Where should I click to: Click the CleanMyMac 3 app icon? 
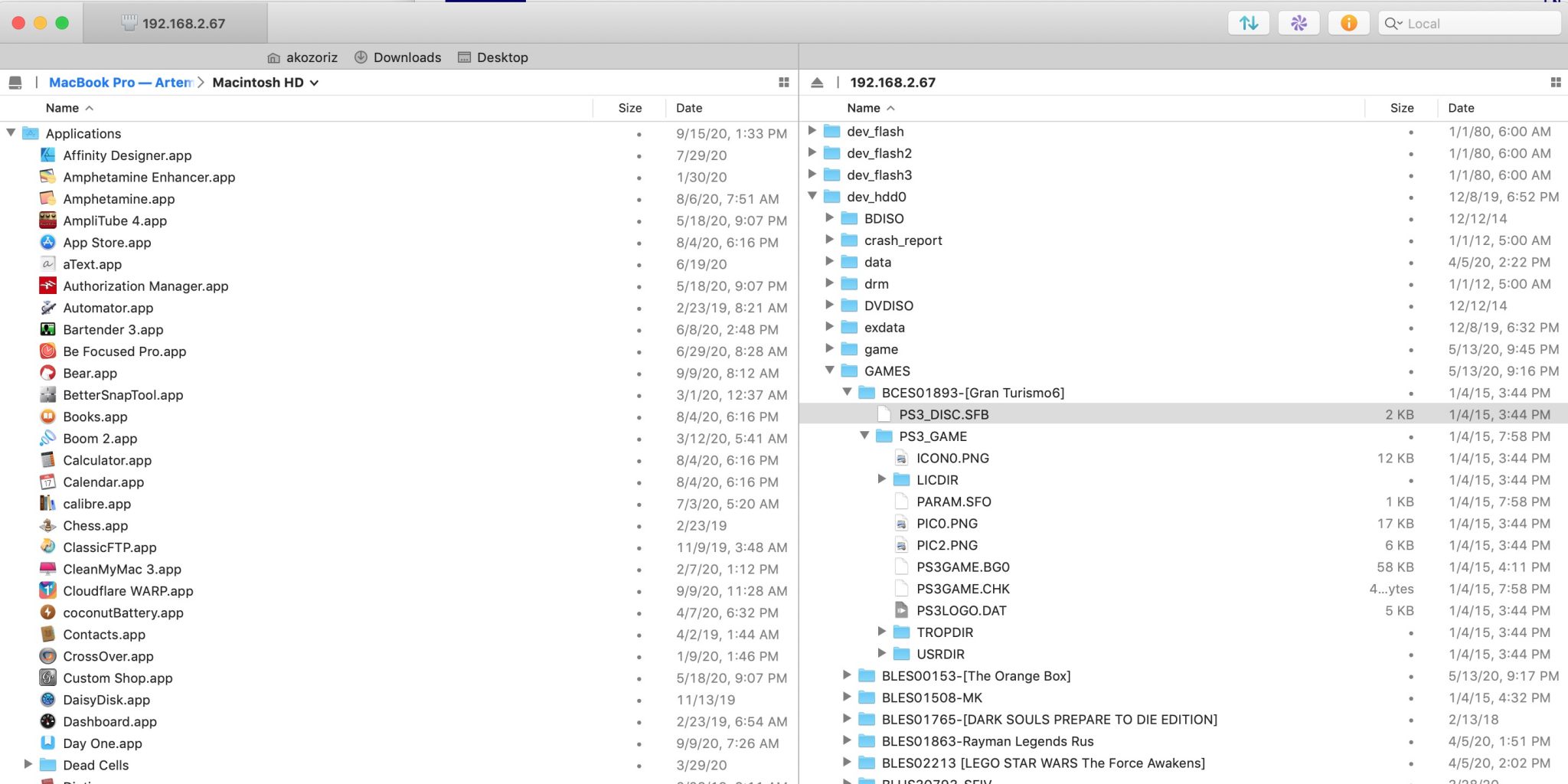tap(47, 569)
